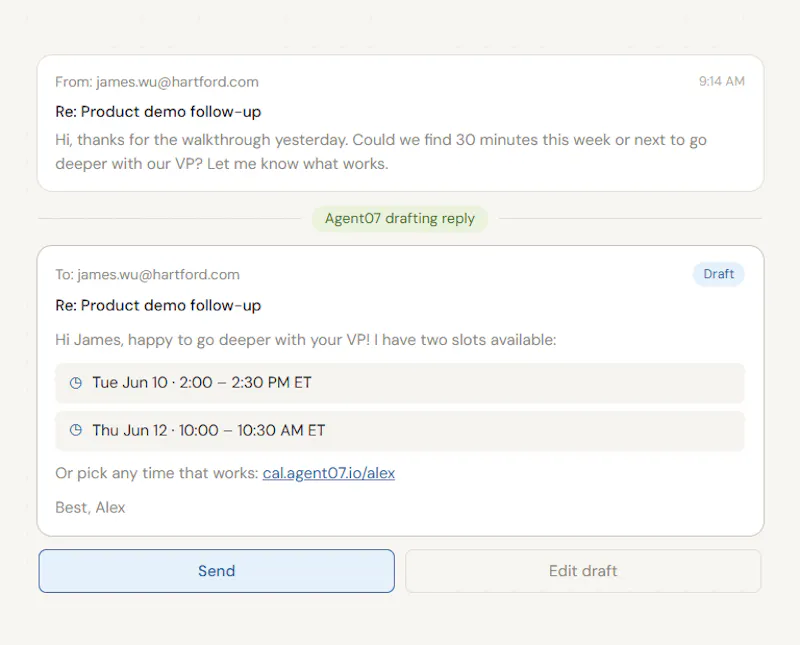Click the clock icon beside Tue Jun 10

click(x=76, y=383)
